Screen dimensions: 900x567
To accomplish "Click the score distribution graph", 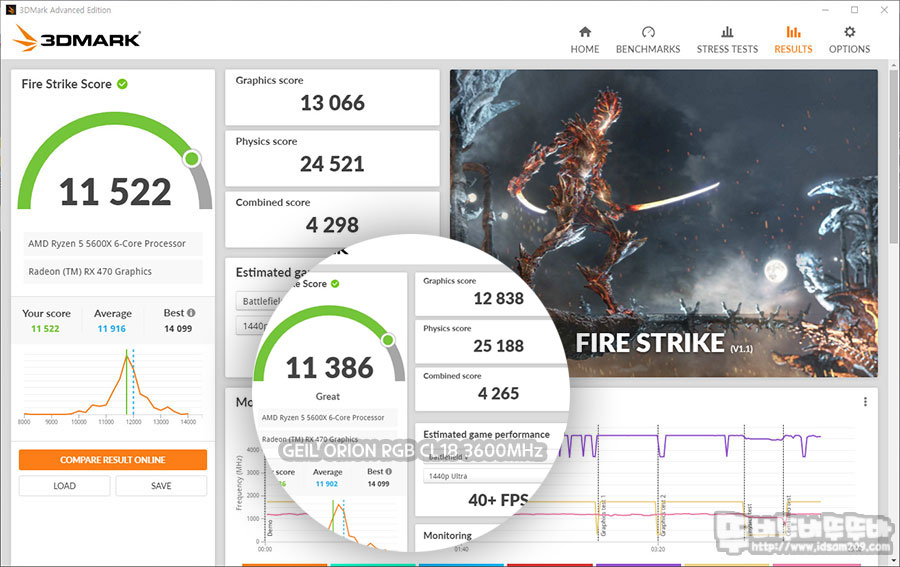I will click(x=112, y=386).
